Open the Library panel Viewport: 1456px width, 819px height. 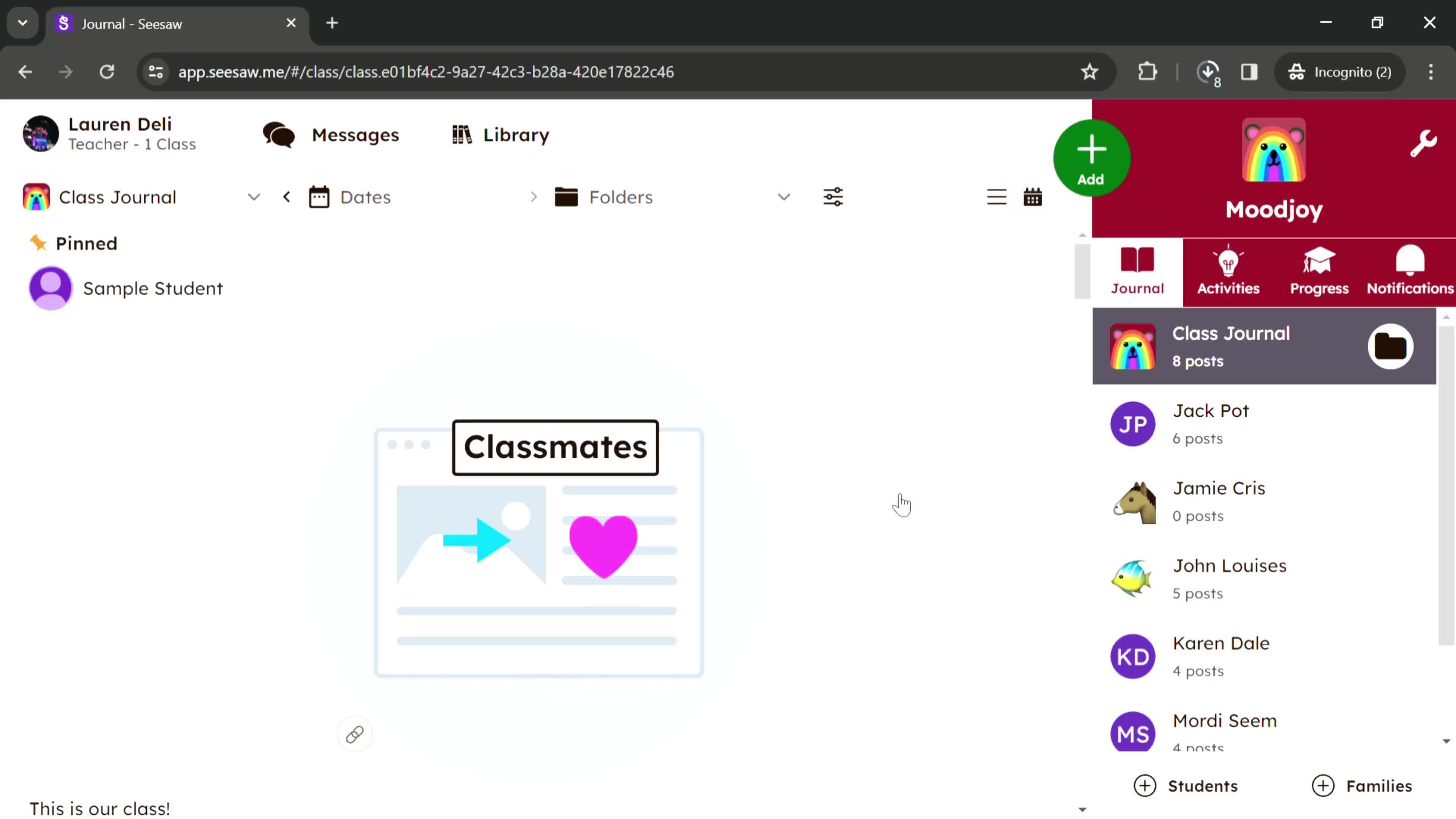(499, 134)
